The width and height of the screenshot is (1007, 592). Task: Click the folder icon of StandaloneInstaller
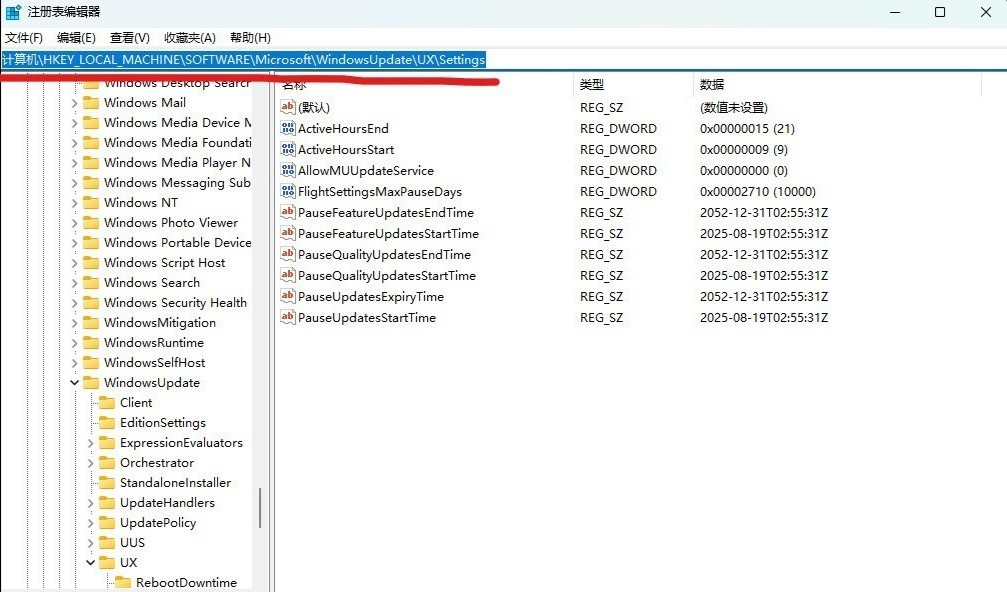(x=106, y=482)
